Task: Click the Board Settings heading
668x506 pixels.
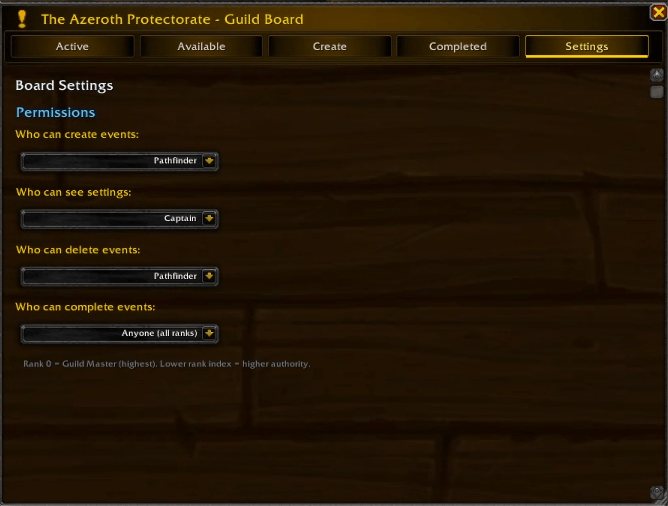Action: point(64,86)
